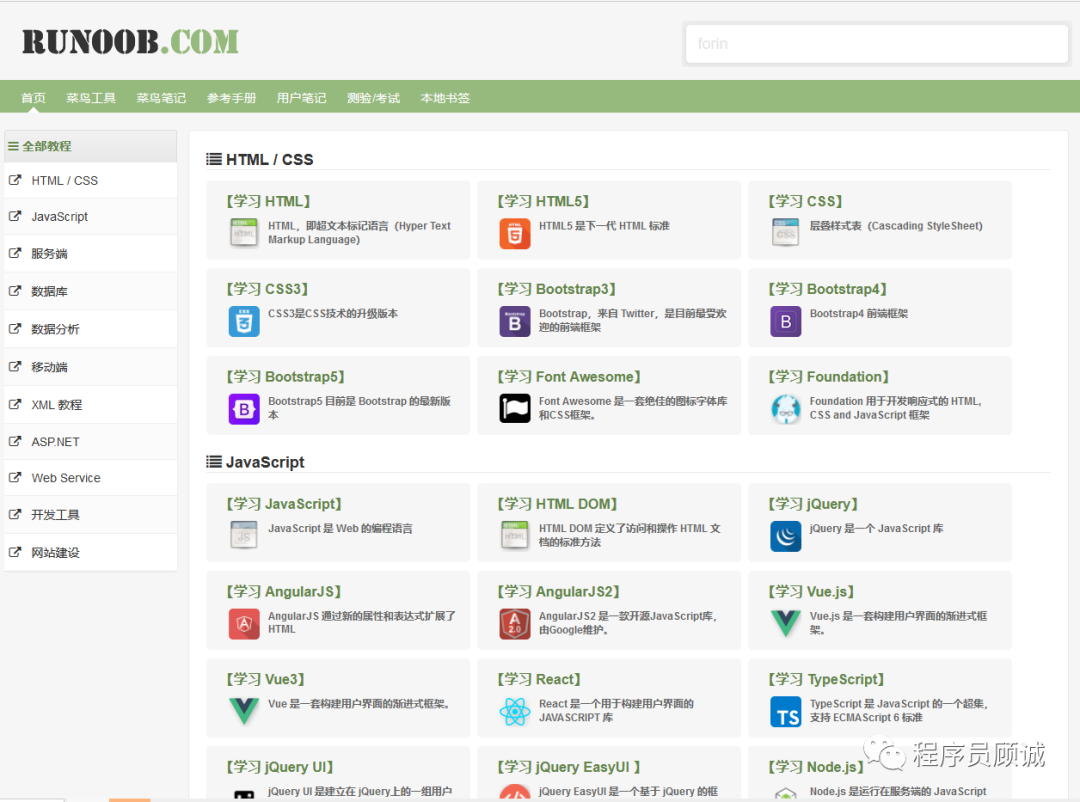Open the 【学习 Bootstrap3】 tutorial title

tap(557, 289)
